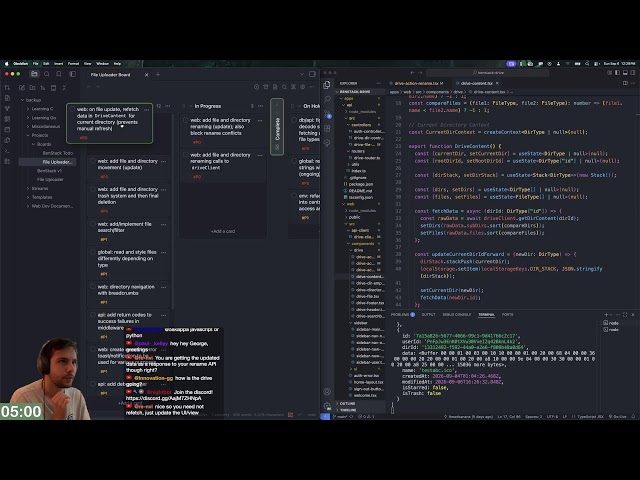Open kanban archive icon in board header
Image resolution: width=640 pixels, height=480 pixels.
click(x=266, y=87)
